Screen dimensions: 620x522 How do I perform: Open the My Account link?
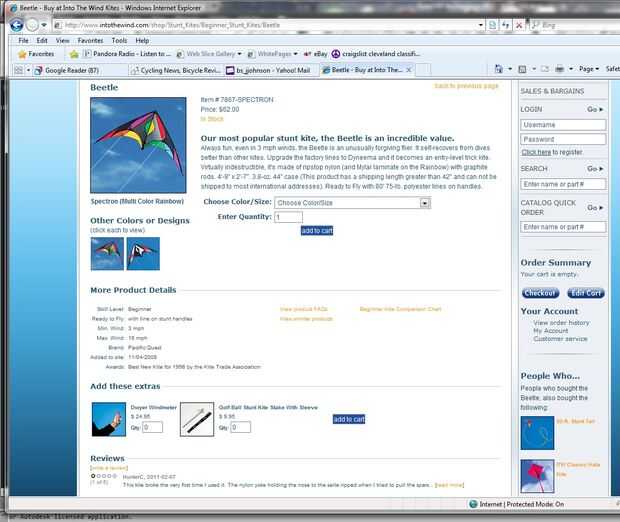[x=550, y=331]
